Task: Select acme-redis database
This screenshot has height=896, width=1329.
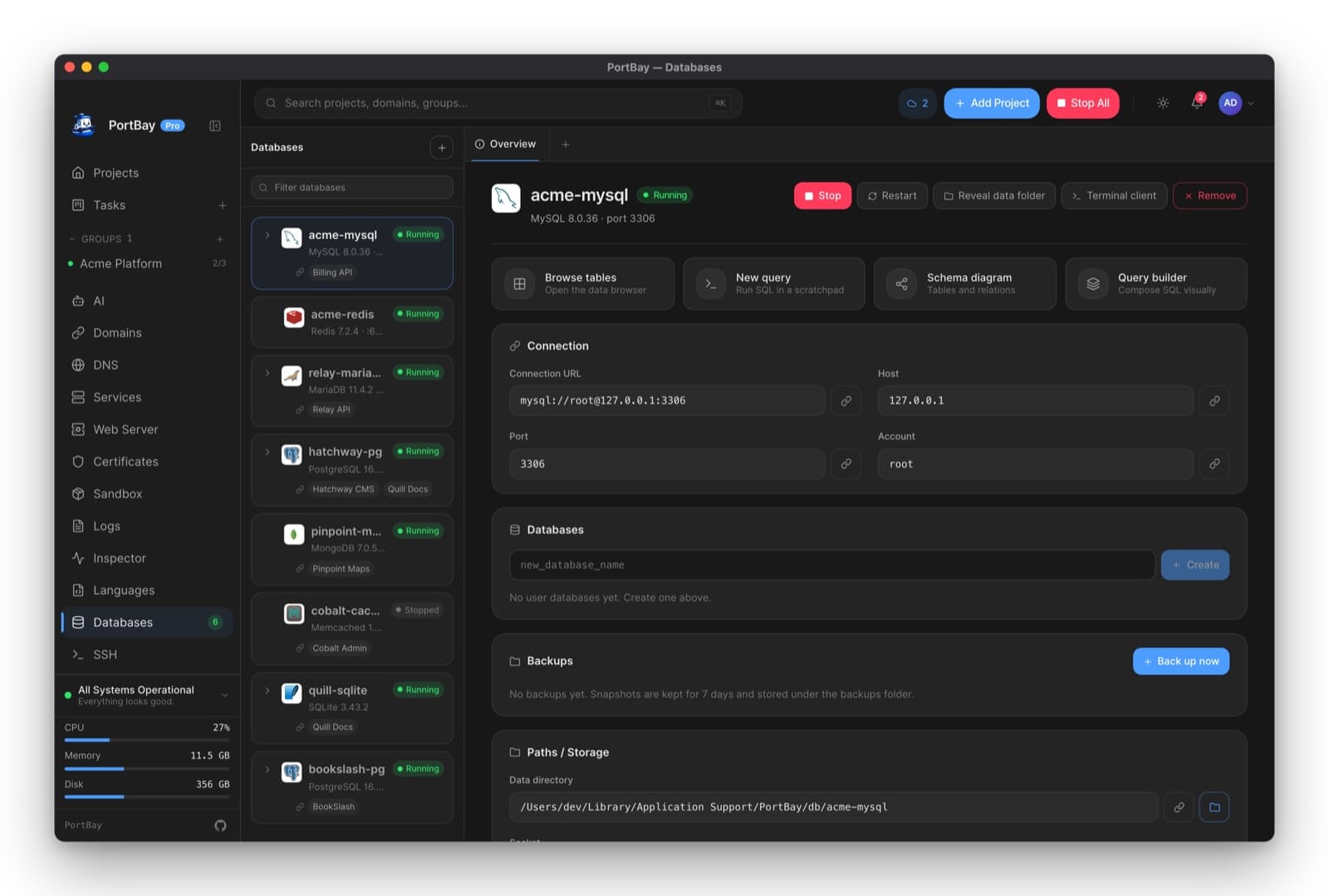Action: pyautogui.click(x=352, y=322)
